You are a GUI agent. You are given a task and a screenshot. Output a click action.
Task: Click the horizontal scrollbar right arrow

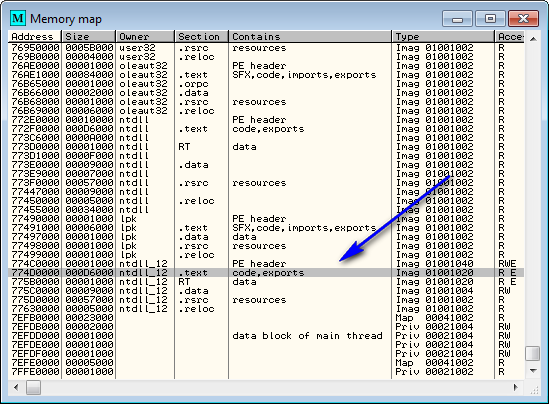pos(516,387)
